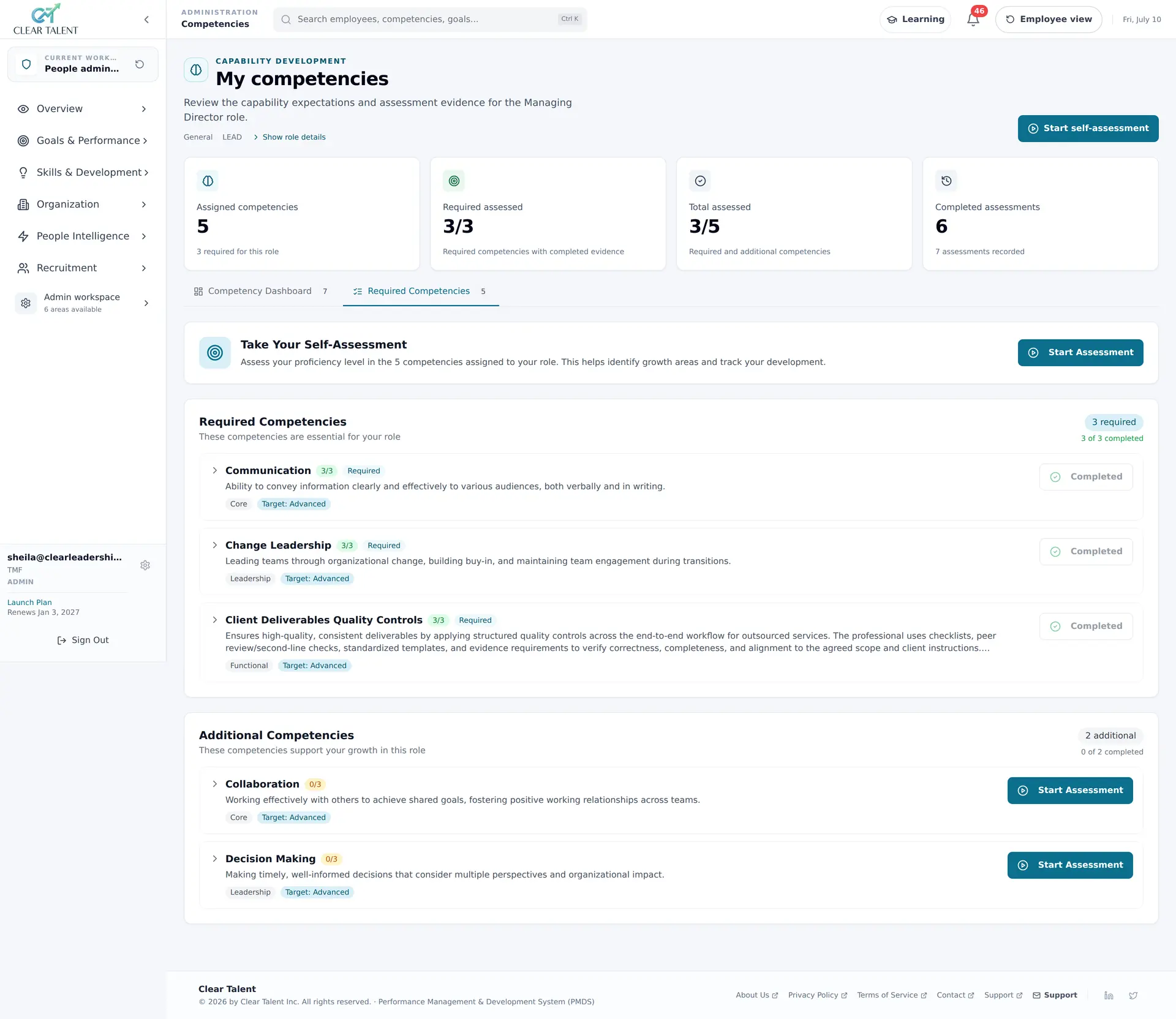Click Completed button for Client Deliverables
This screenshot has height=1019, width=1176.
1086,626
